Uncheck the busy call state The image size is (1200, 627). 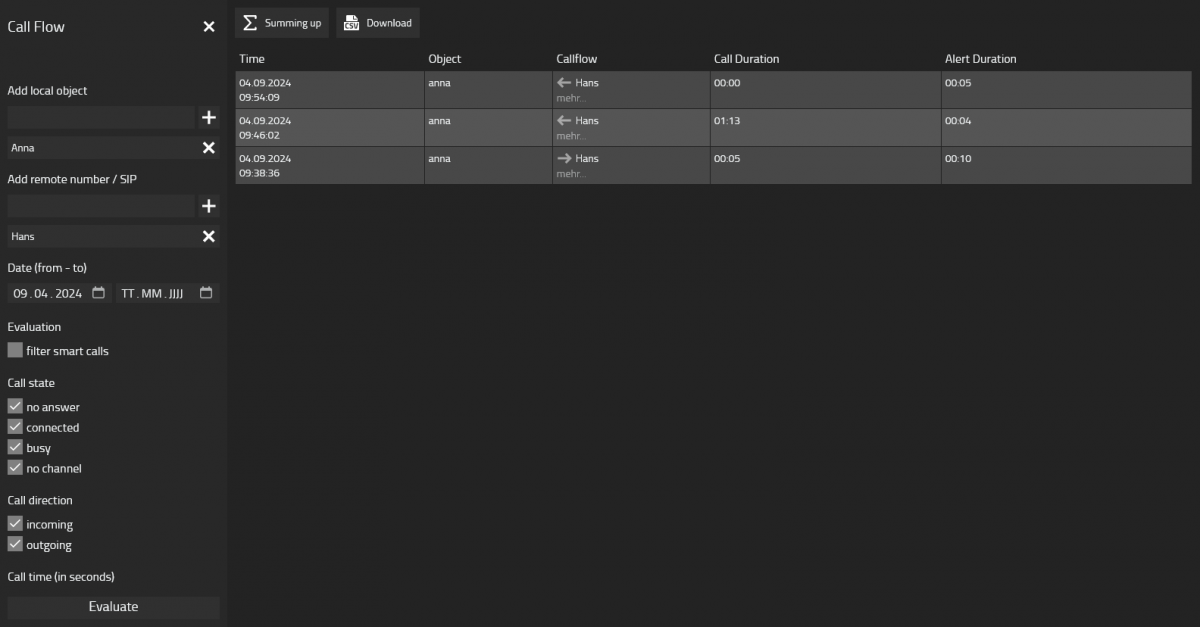pyautogui.click(x=15, y=448)
